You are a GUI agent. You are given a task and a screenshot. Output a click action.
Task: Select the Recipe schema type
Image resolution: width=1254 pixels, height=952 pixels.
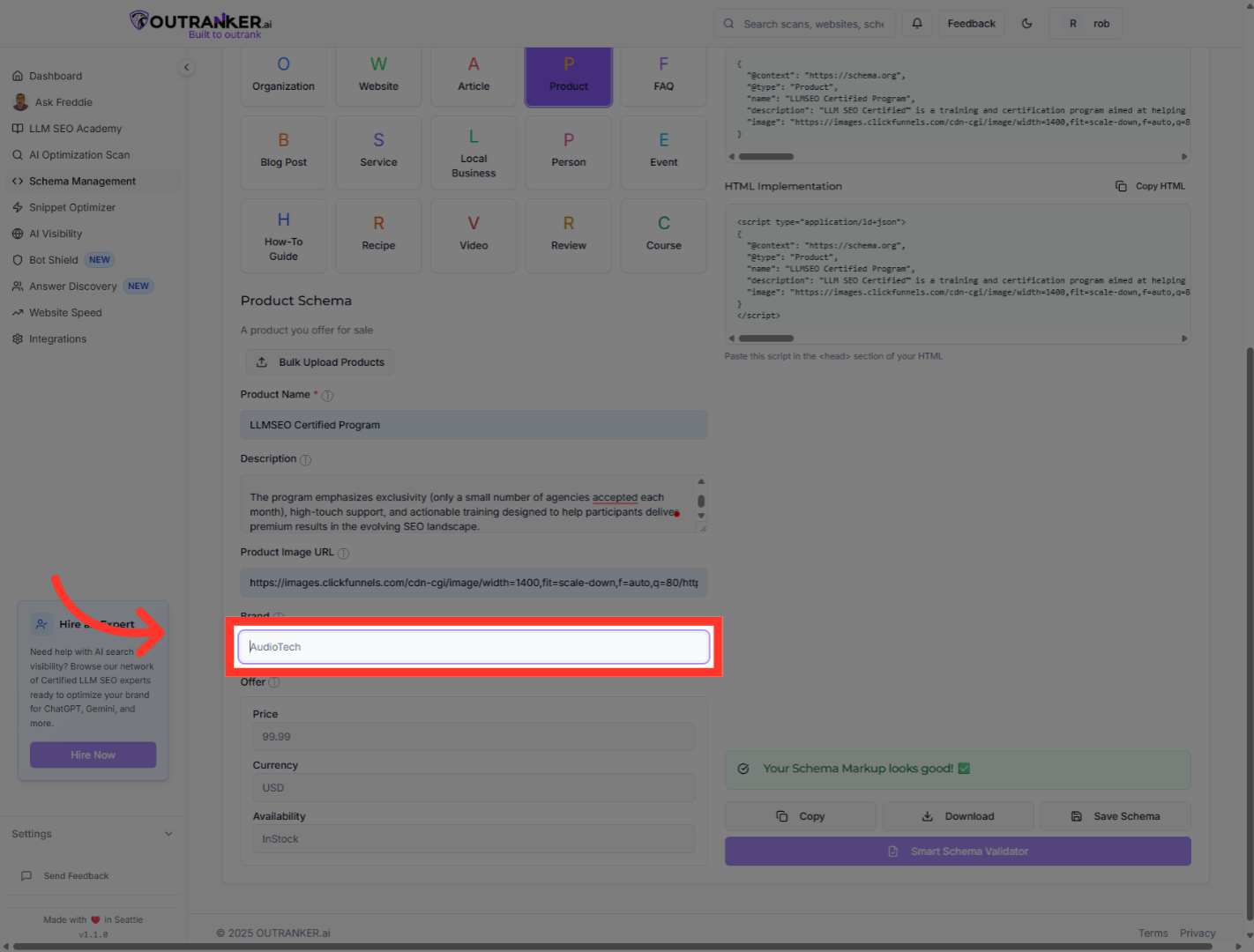click(378, 236)
